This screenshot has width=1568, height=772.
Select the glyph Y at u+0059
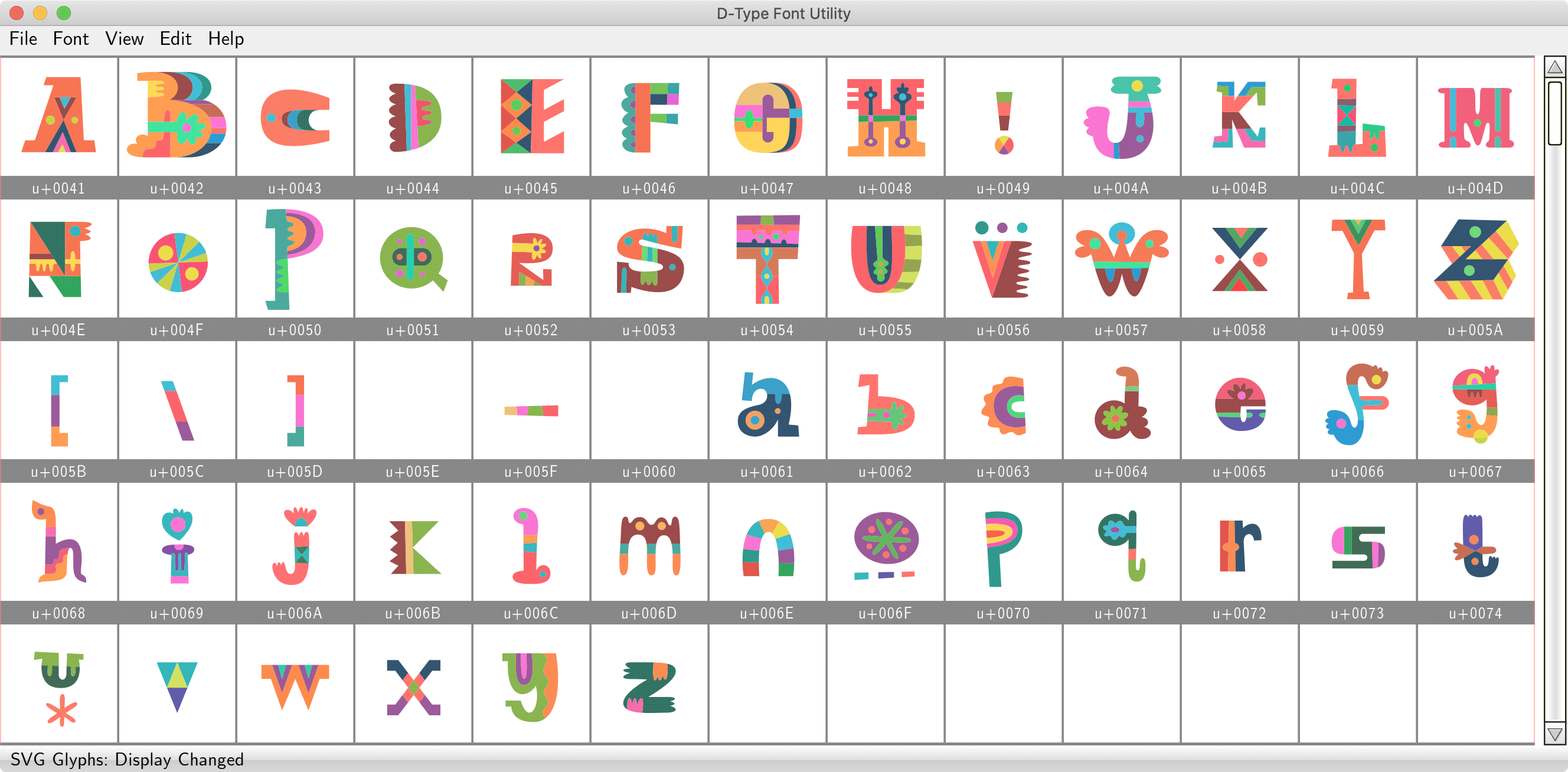[1358, 260]
